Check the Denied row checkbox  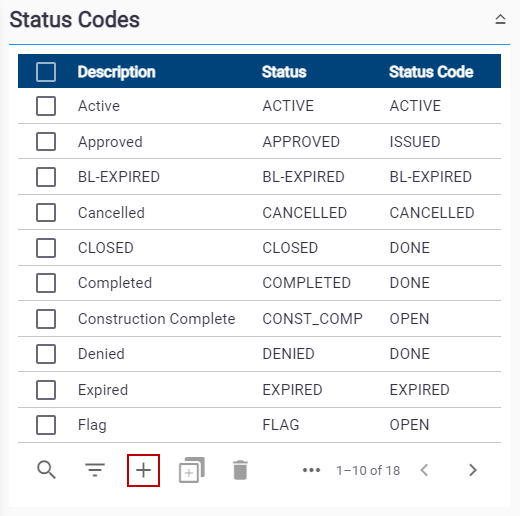[x=46, y=354]
